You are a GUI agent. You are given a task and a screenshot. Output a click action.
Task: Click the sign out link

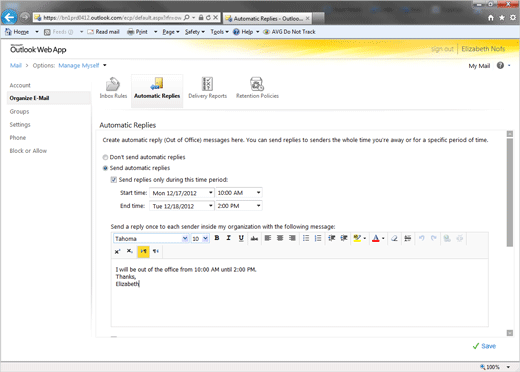pos(442,49)
